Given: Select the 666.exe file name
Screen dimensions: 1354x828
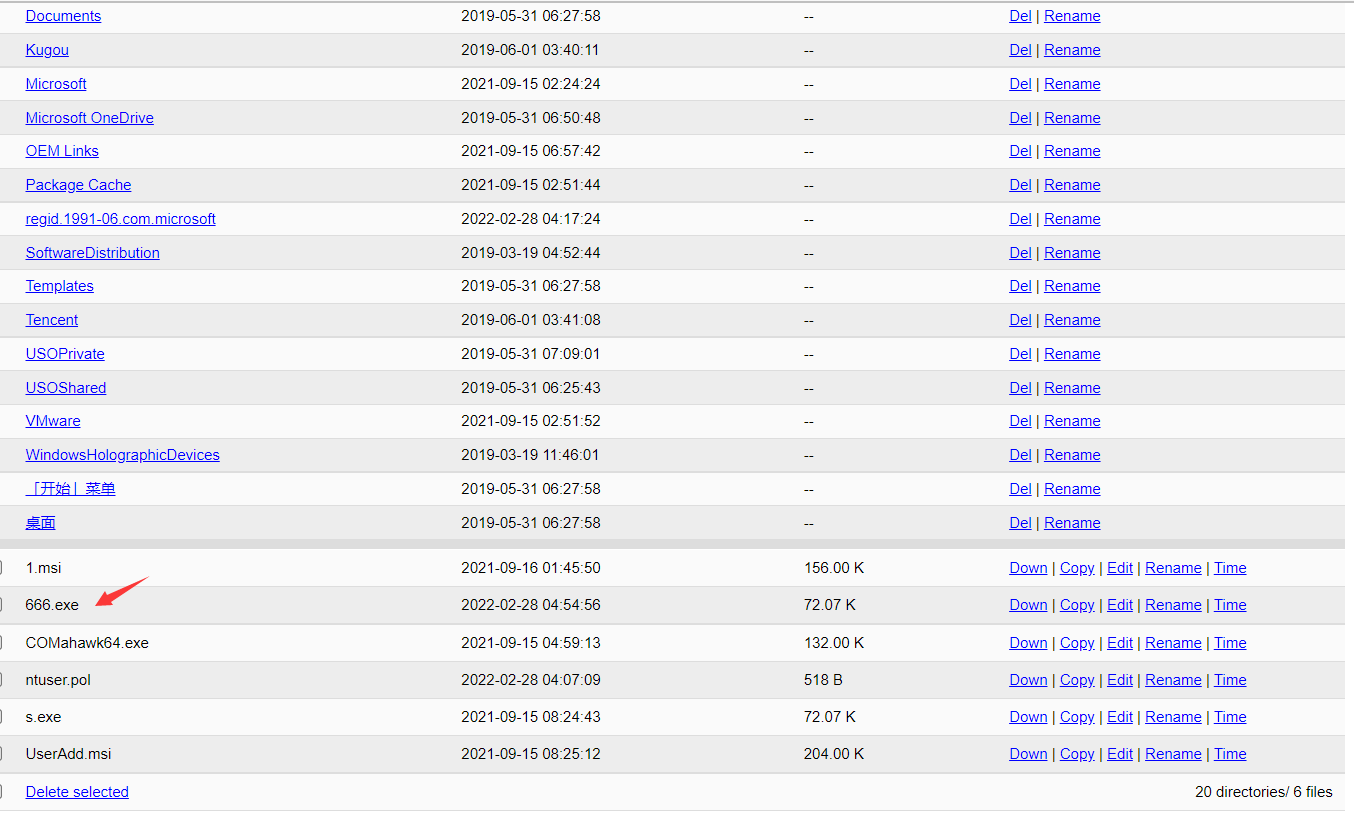Looking at the screenshot, I should [52, 605].
